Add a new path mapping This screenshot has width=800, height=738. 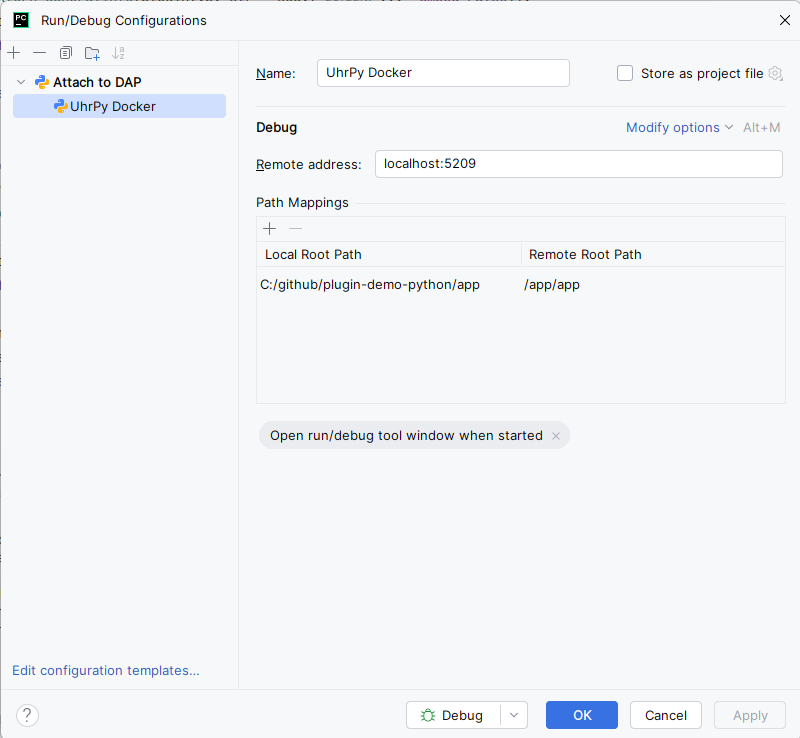(x=269, y=228)
